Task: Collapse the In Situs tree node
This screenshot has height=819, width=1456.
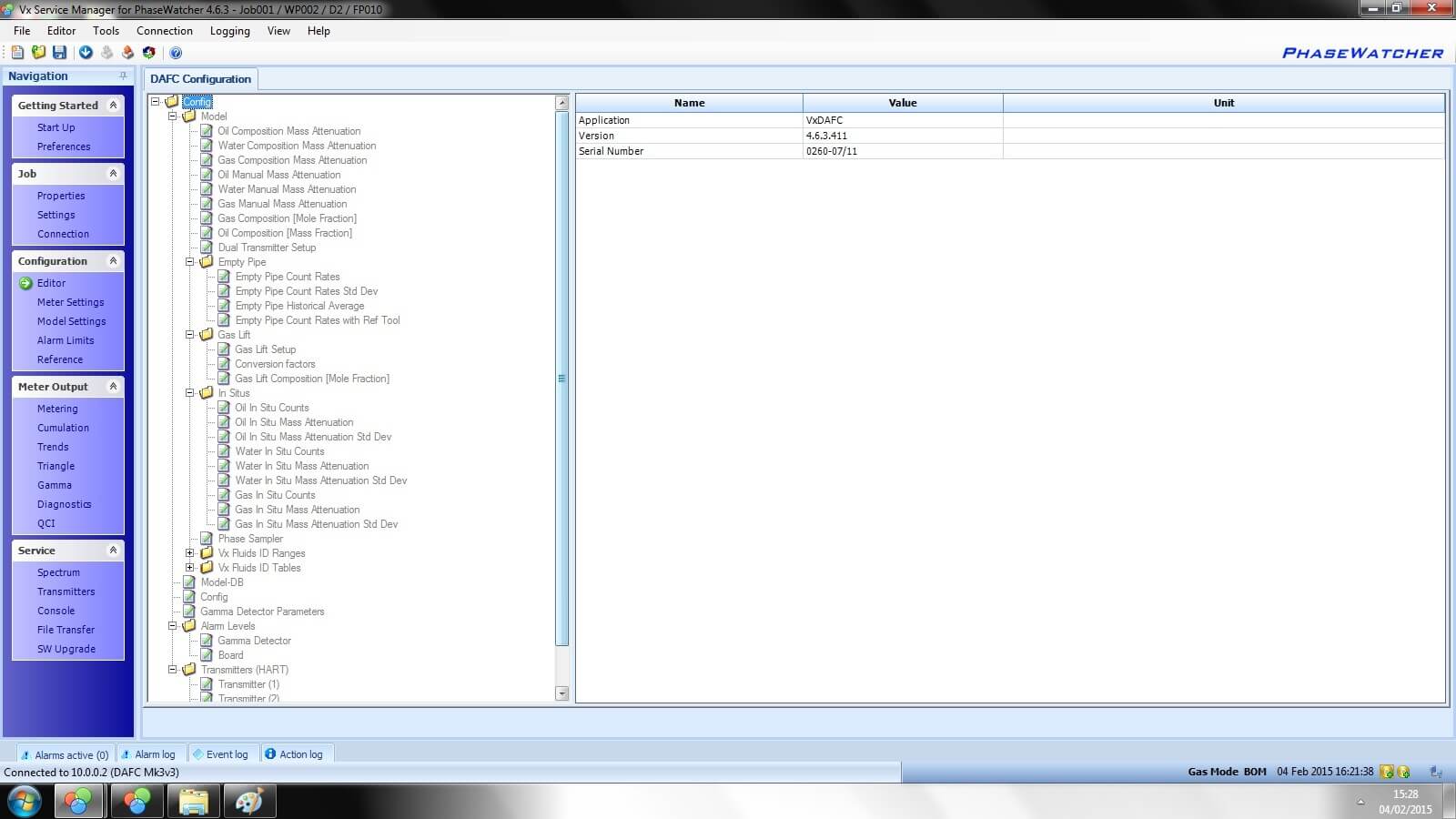Action: click(189, 393)
